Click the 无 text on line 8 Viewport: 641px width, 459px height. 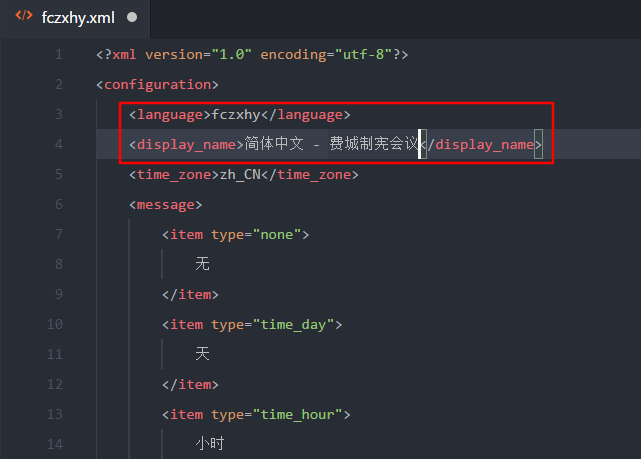coord(203,264)
